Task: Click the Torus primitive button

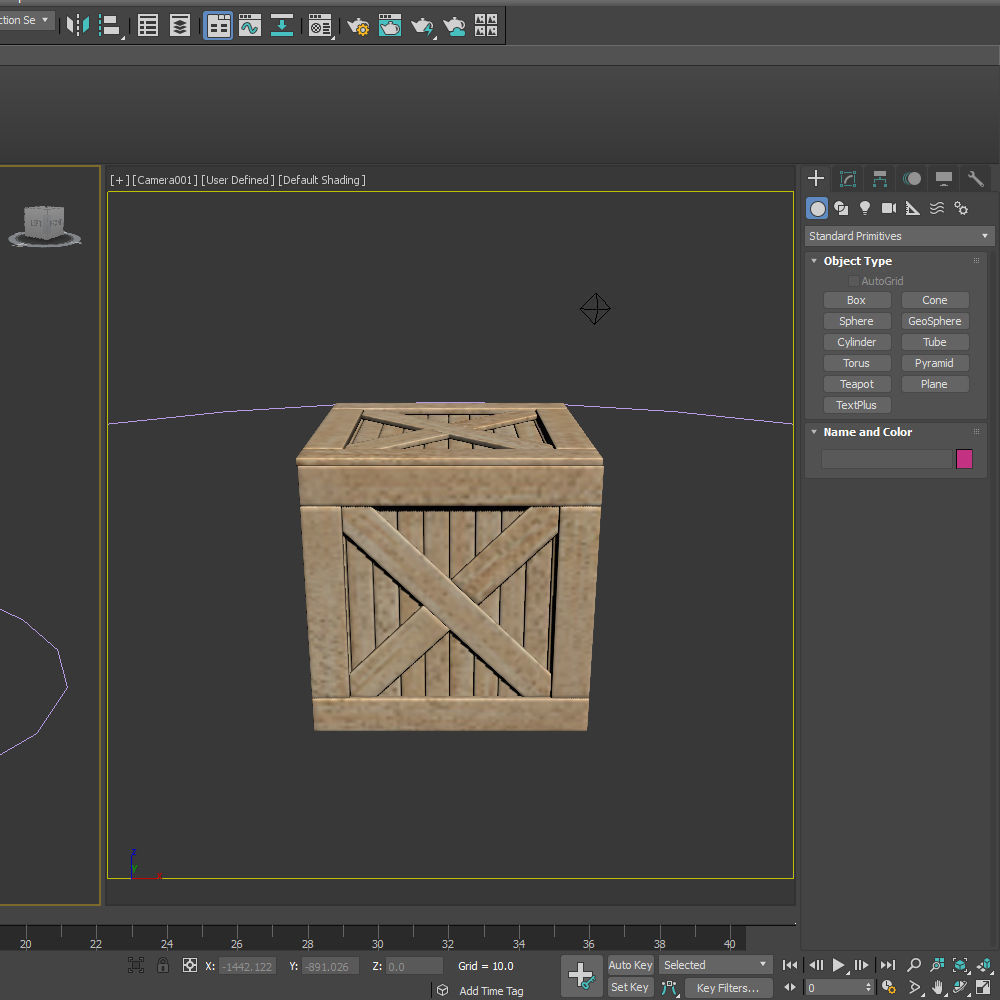Action: pos(857,364)
